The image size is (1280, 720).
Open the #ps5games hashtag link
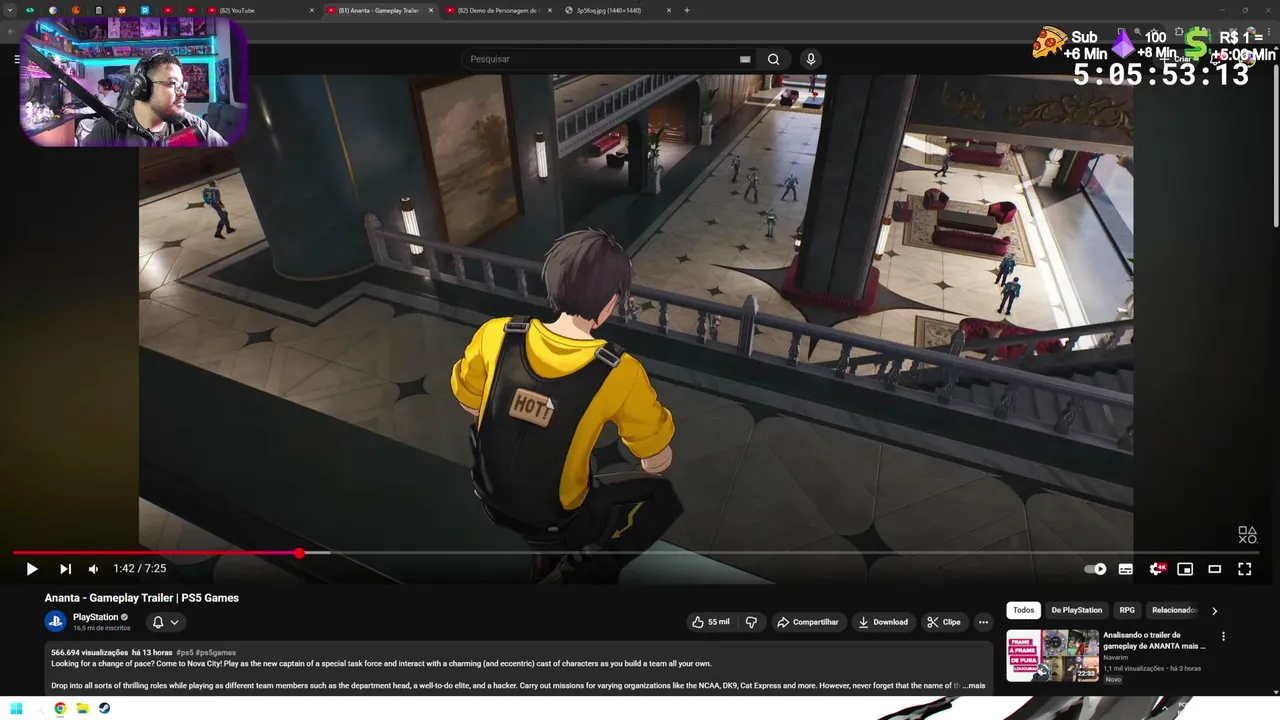coord(216,653)
